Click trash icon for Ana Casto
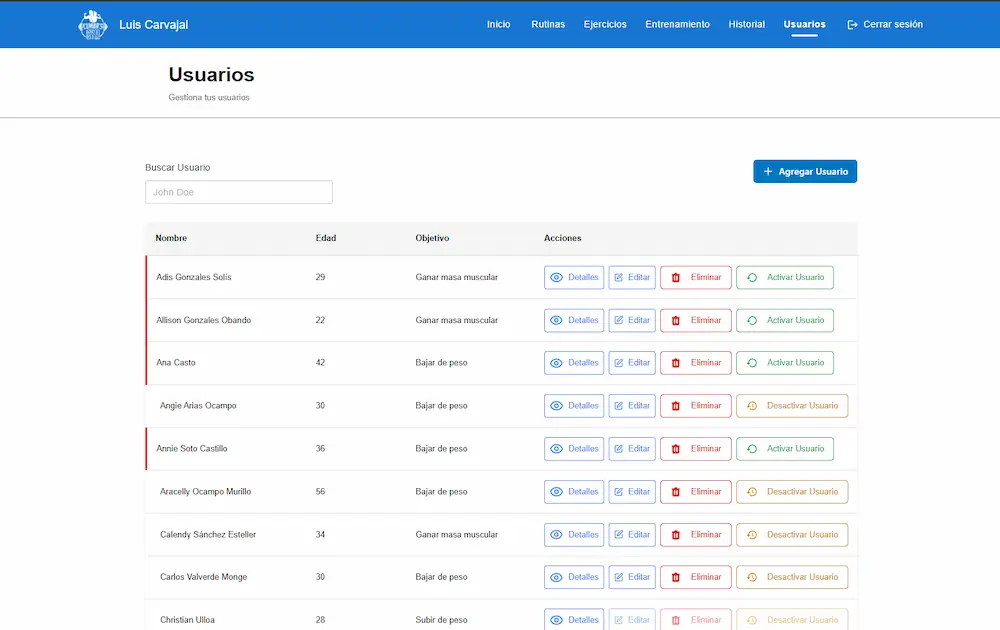 coord(675,363)
